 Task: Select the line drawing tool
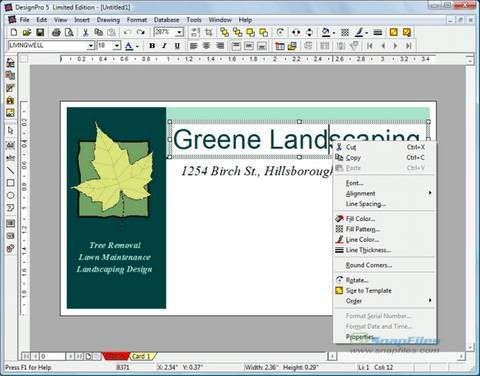[11, 170]
